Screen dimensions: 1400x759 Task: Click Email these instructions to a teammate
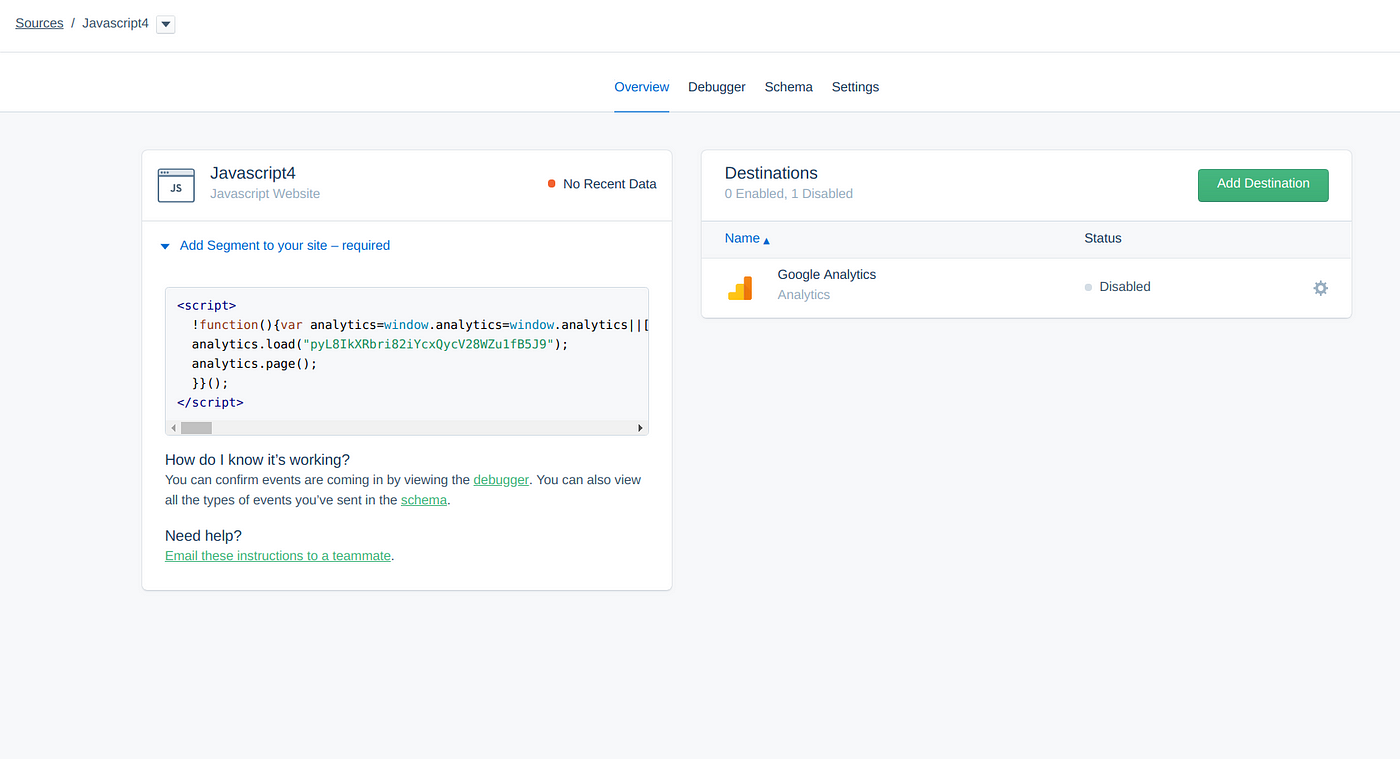click(278, 556)
